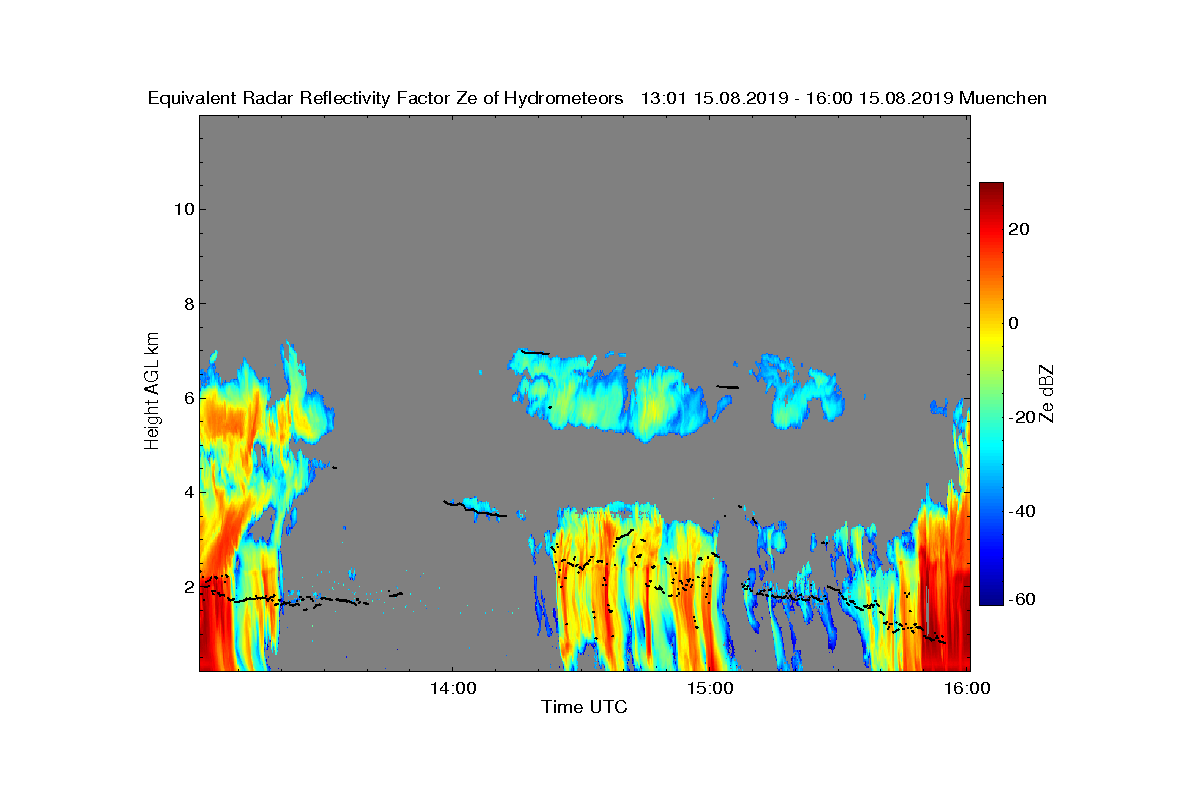Click the colorbar tick label 20
Viewport: 1200px width, 800px height.
coord(1019,229)
